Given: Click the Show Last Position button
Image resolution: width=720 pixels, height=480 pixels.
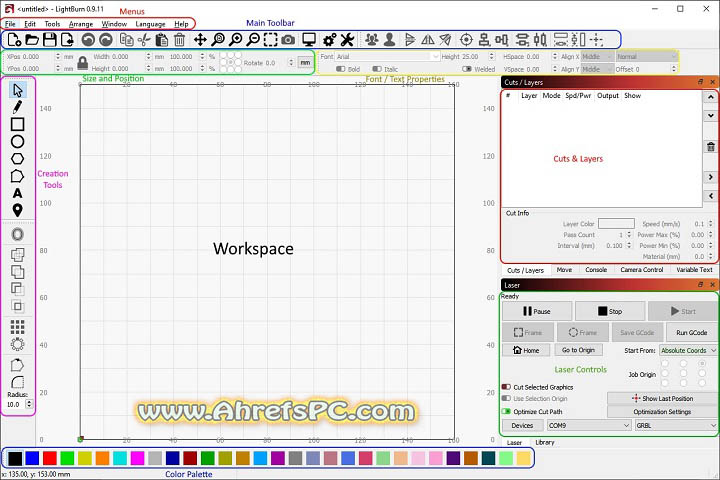Looking at the screenshot, I should point(662,398).
